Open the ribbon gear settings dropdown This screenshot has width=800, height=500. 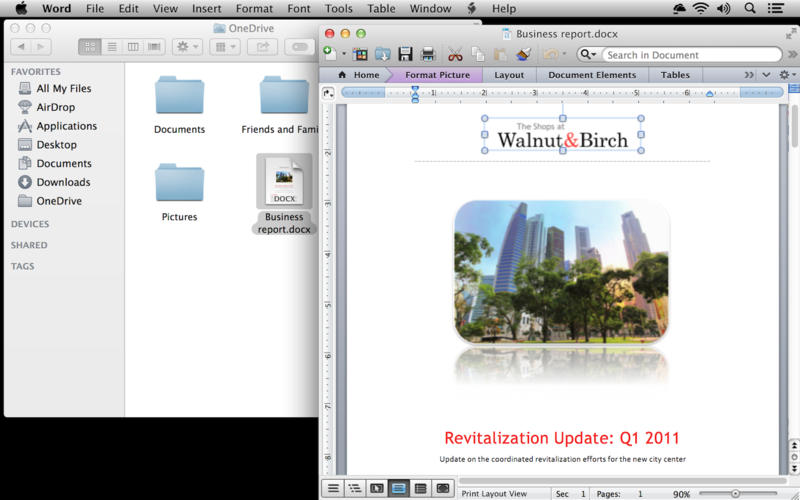pyautogui.click(x=787, y=75)
